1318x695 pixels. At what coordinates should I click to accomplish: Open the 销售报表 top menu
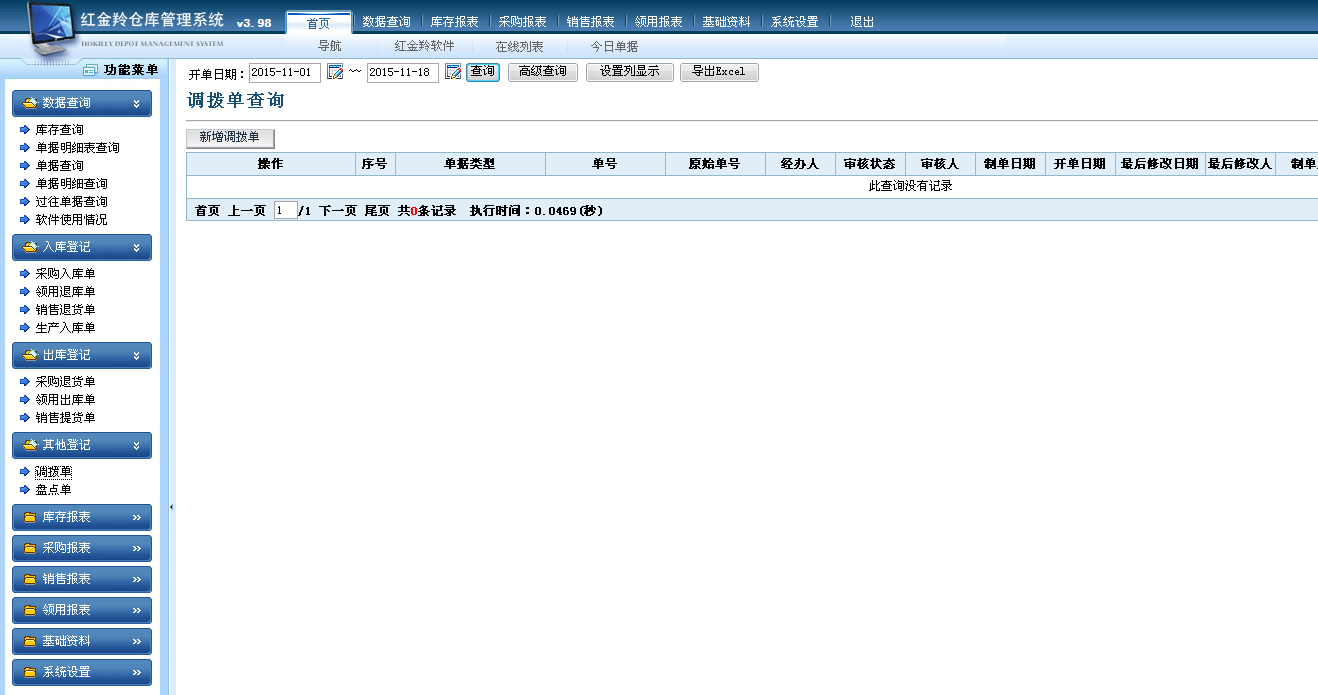[x=590, y=22]
